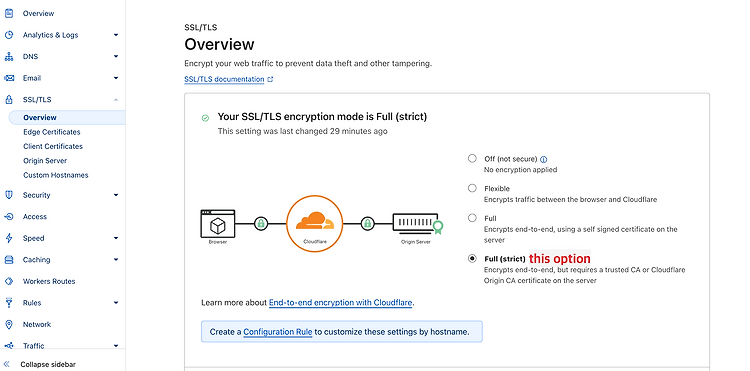Screen dimensions: 750x371
Task: Open the SSL/TLS documentation link
Action: click(224, 79)
